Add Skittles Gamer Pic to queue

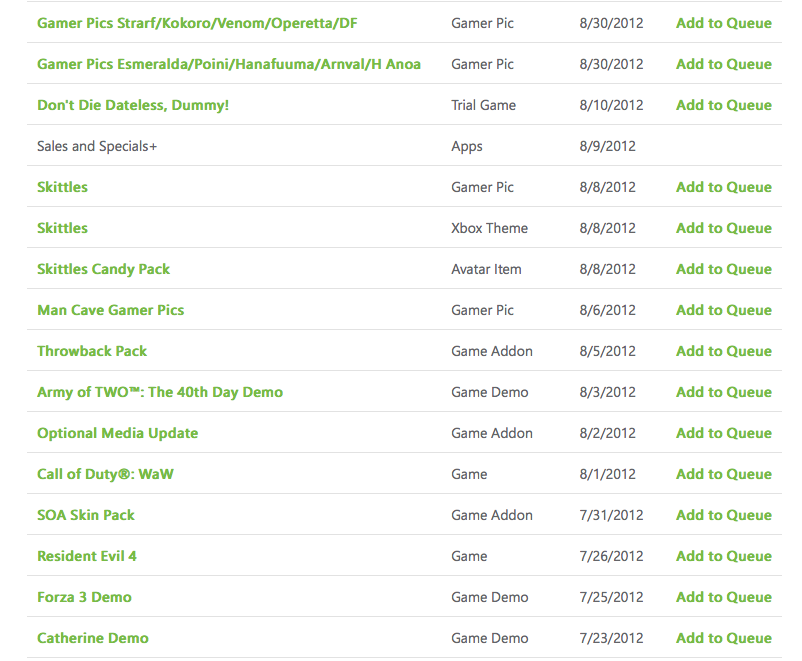(x=724, y=187)
